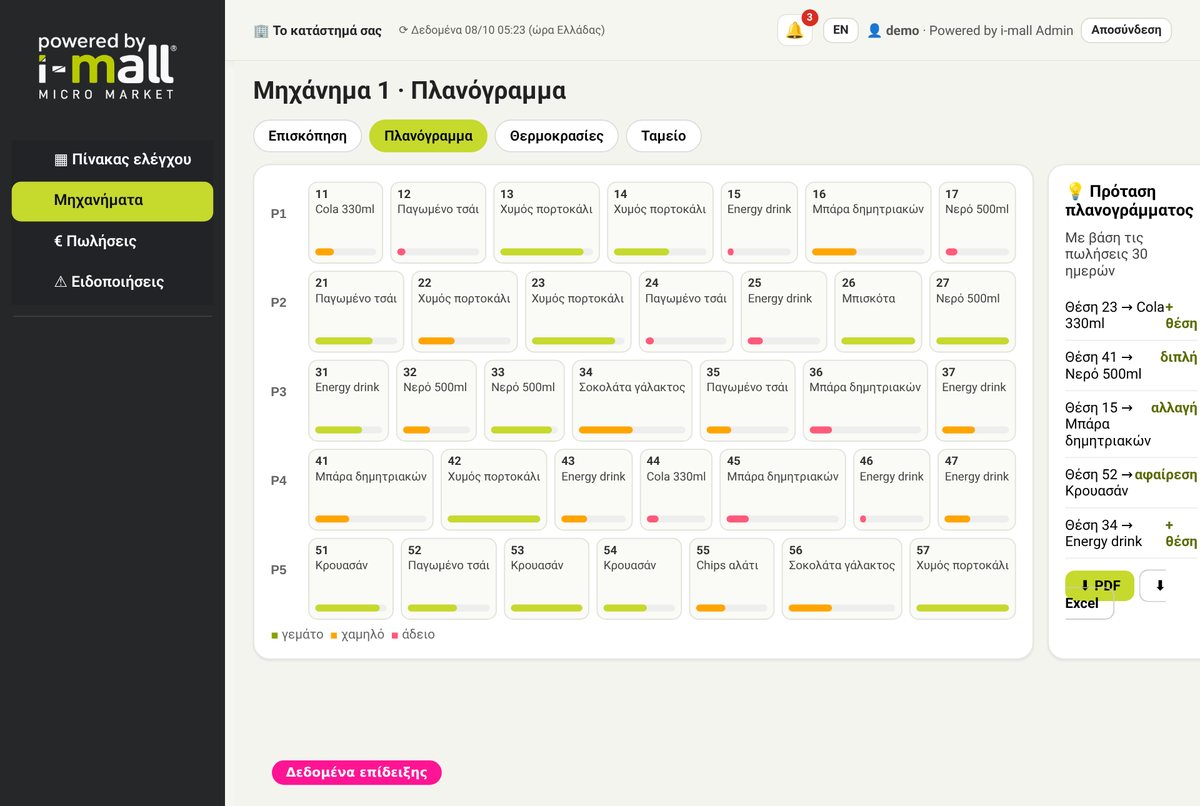Select slot 12 Παγωμένο τσάι card
The height and width of the screenshot is (806, 1200).
coord(438,223)
